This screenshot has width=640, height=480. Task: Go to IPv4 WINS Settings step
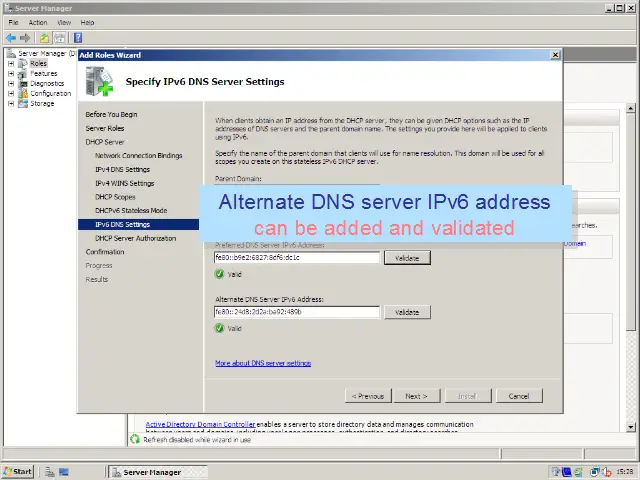pos(125,183)
